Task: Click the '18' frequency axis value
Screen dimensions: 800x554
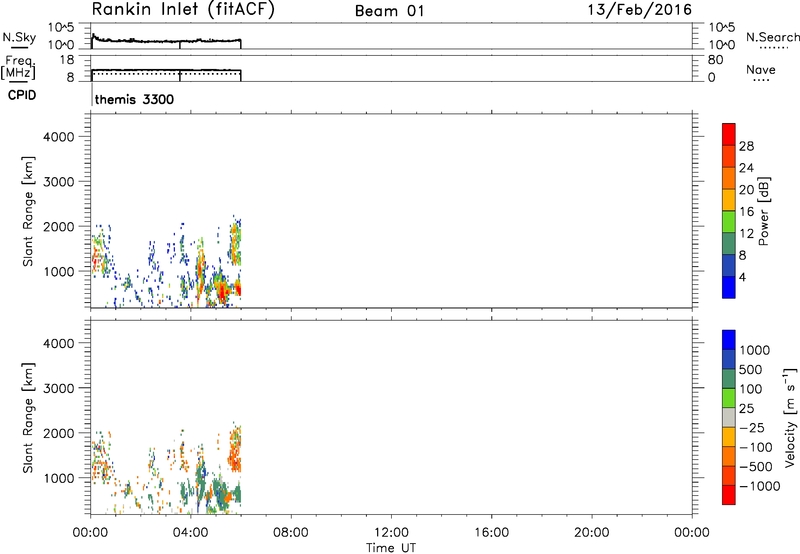Action: (67, 60)
